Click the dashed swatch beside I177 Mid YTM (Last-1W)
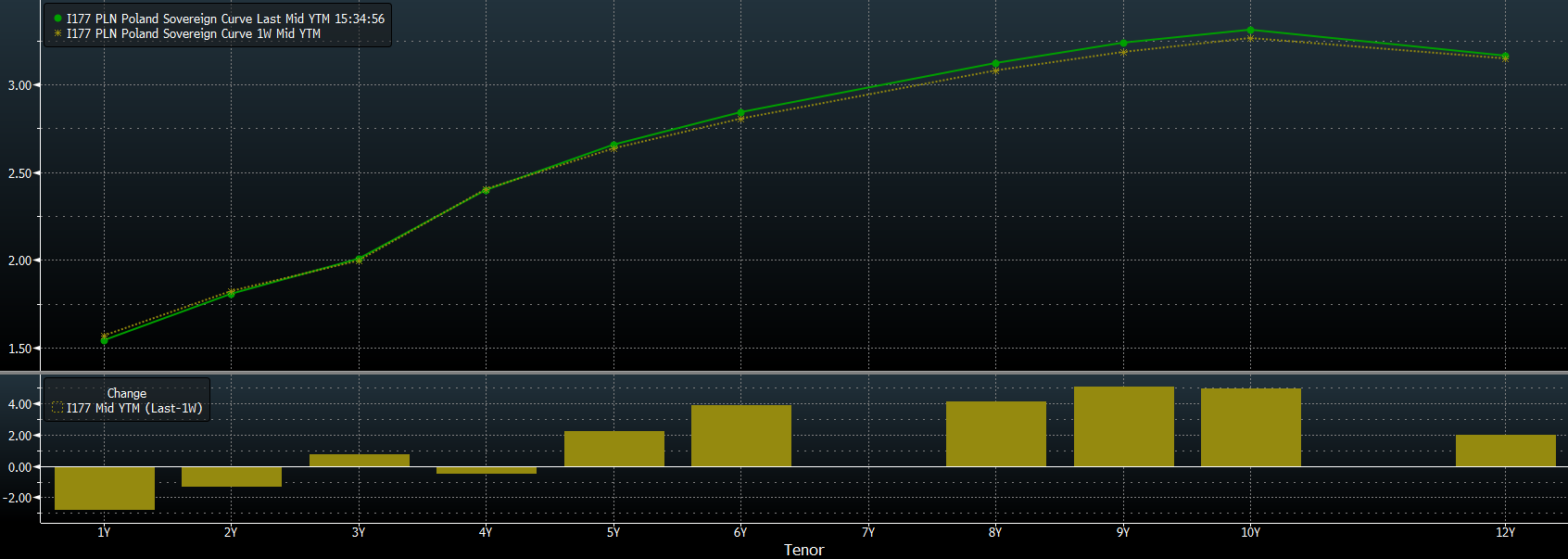This screenshot has width=1568, height=559. 57,408
